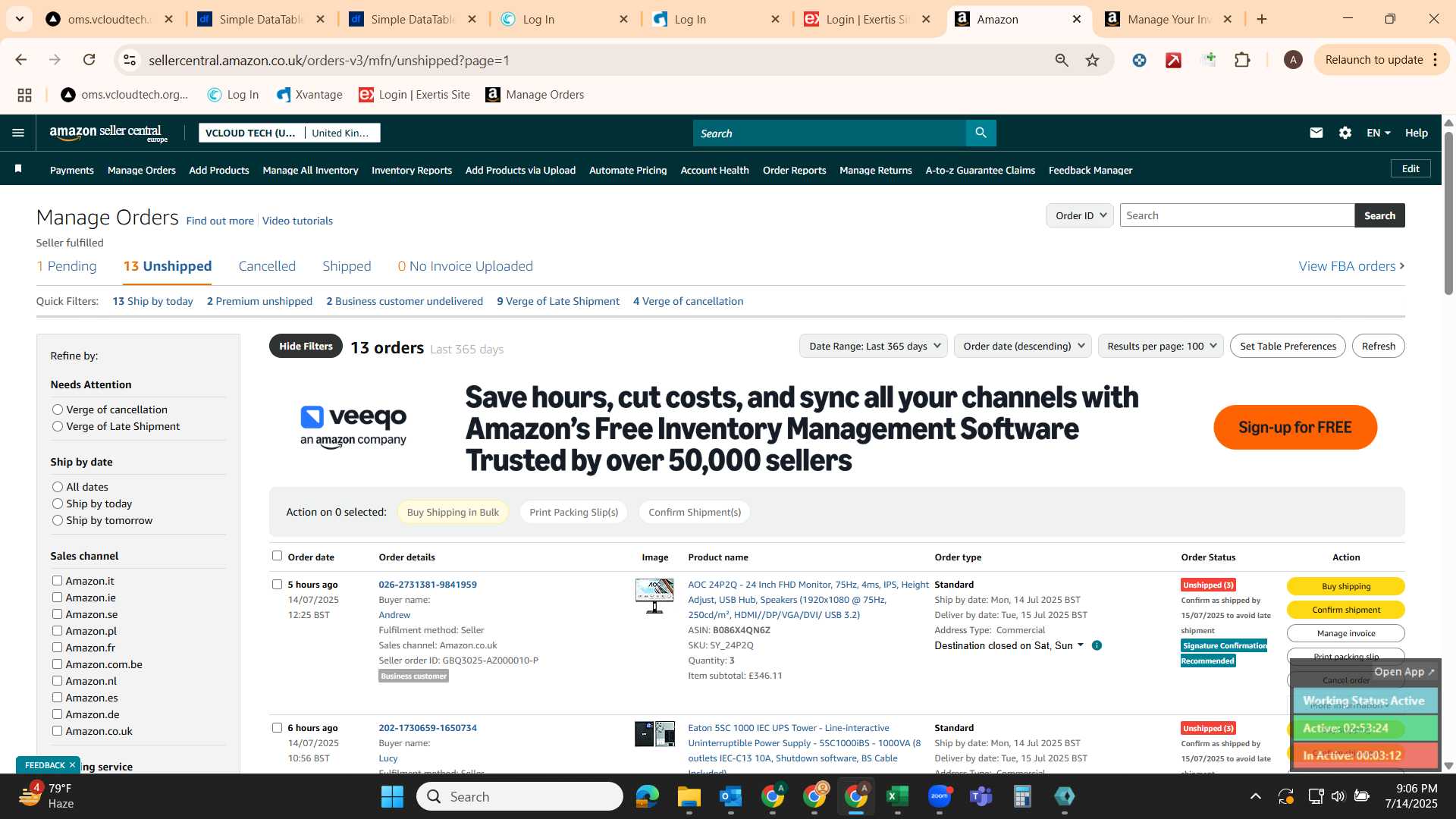Image resolution: width=1456 pixels, height=819 pixels.
Task: Click the Order ID search input field
Action: 1237,215
